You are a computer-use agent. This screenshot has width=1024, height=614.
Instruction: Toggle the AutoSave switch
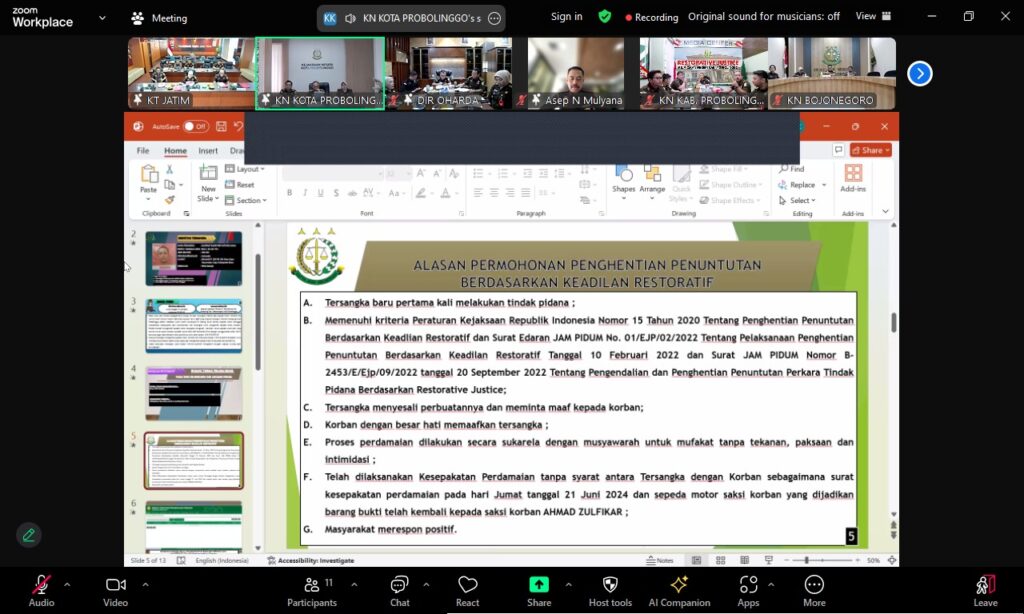pos(195,126)
